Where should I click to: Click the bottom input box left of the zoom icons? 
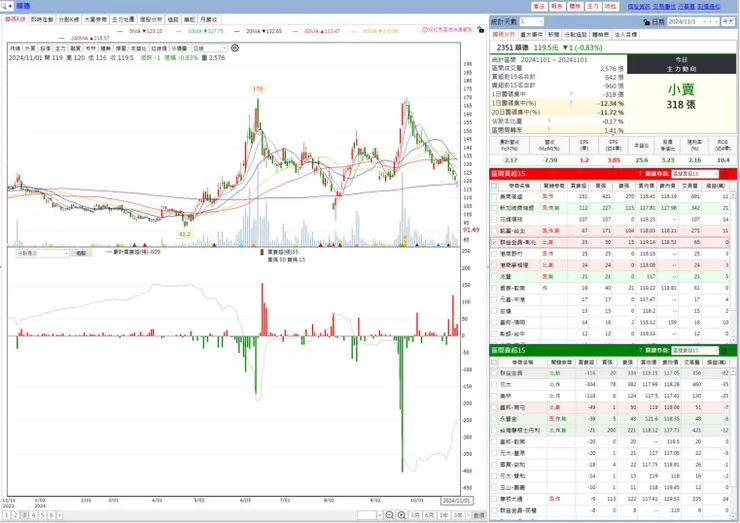[x=367, y=515]
